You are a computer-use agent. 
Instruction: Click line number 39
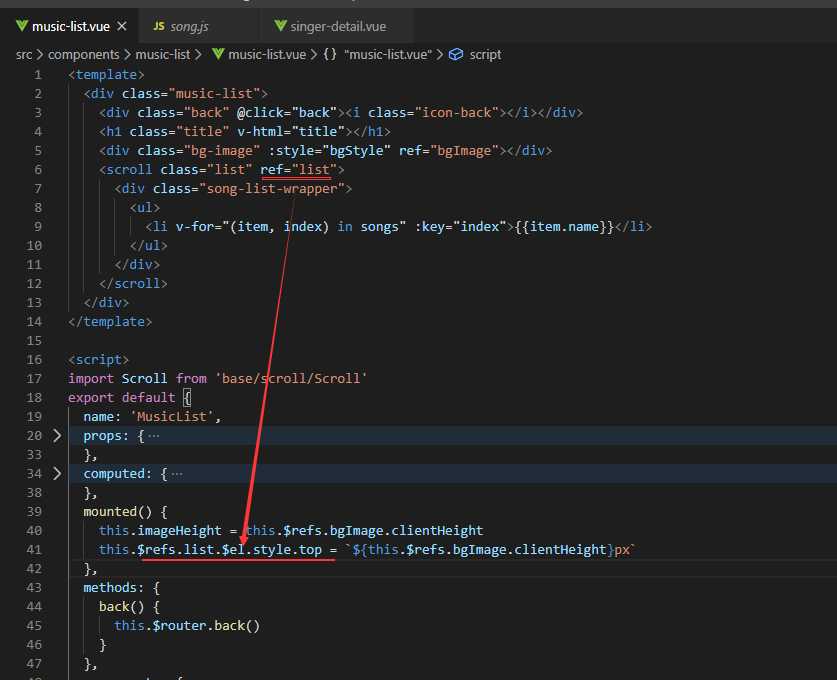click(x=34, y=511)
